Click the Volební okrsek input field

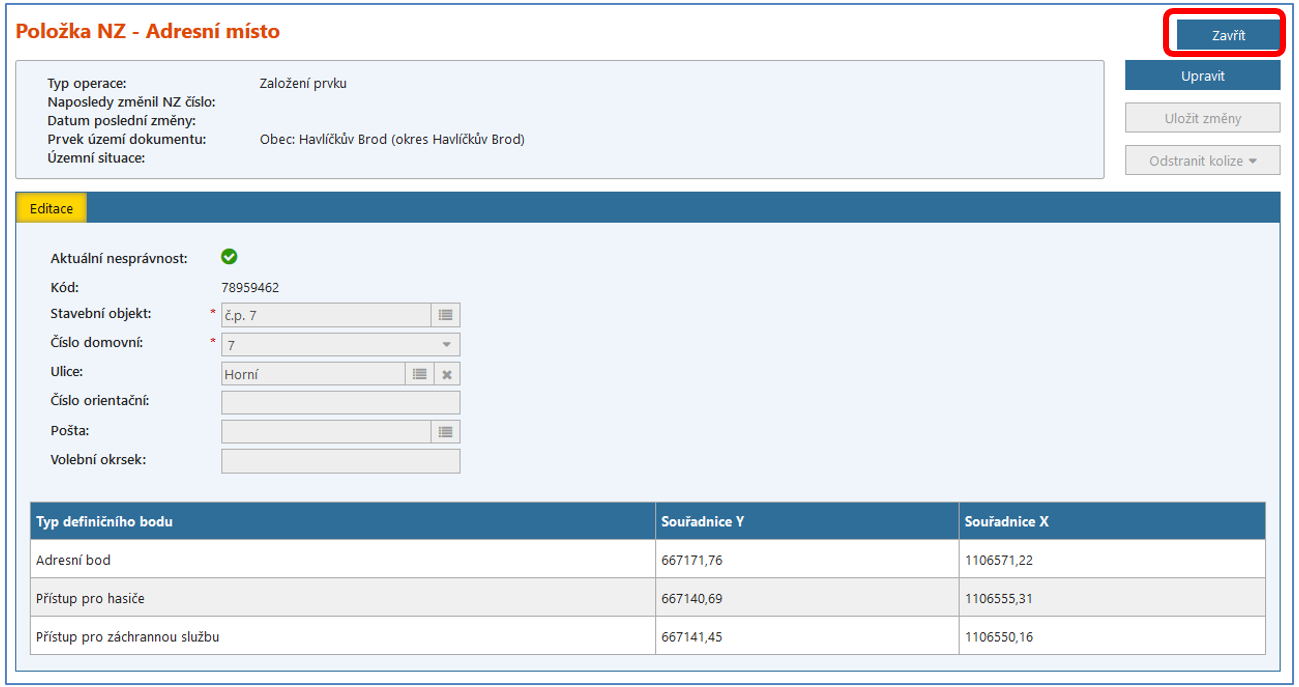340,461
